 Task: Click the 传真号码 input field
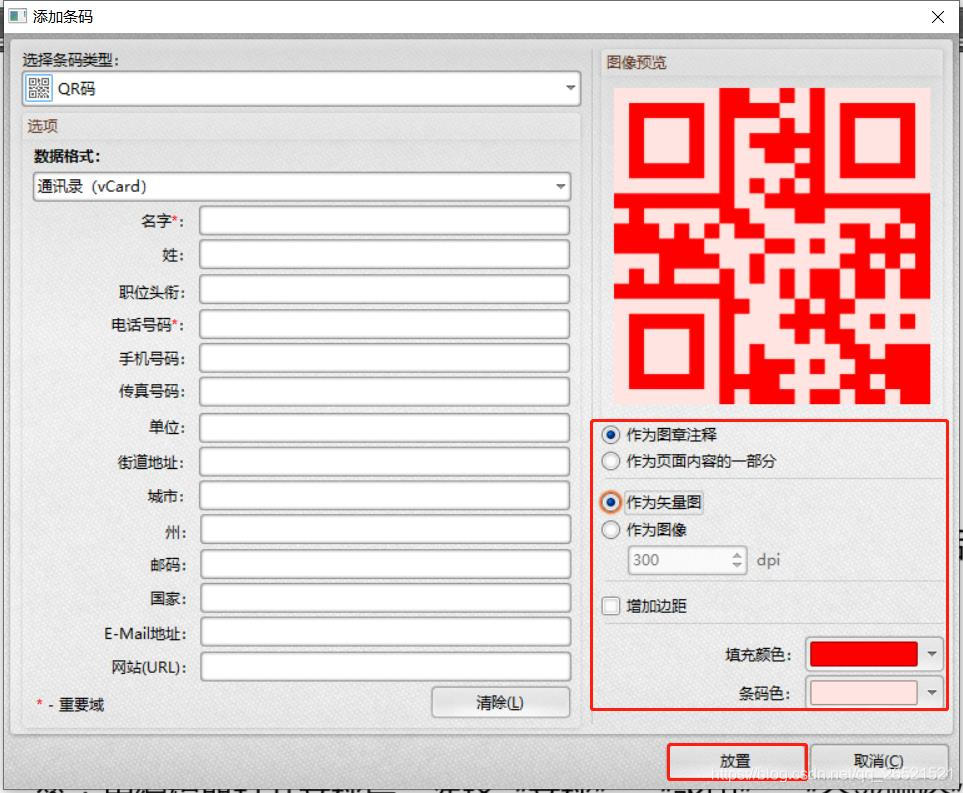pos(384,392)
